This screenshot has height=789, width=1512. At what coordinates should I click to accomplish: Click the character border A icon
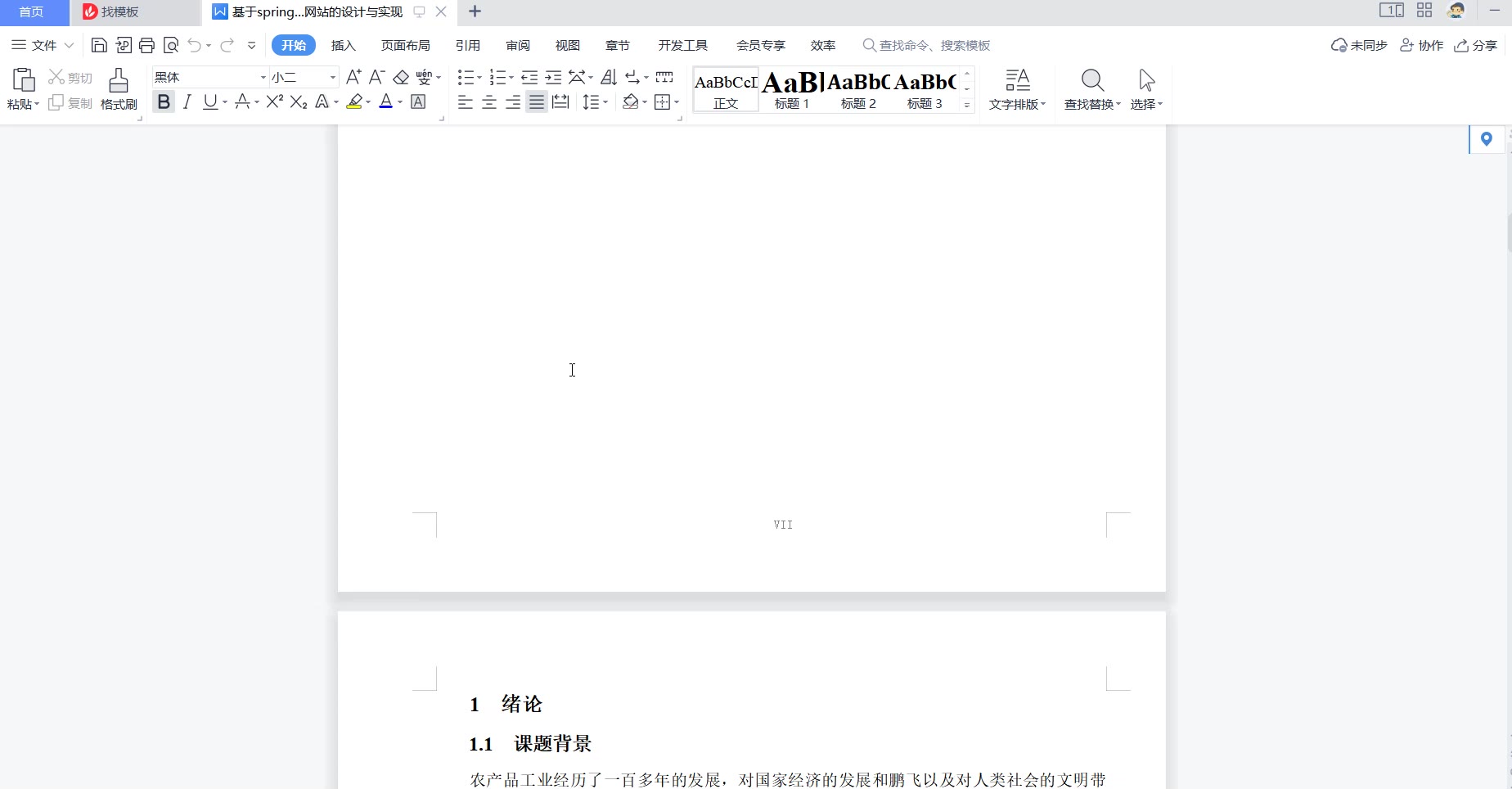point(418,101)
